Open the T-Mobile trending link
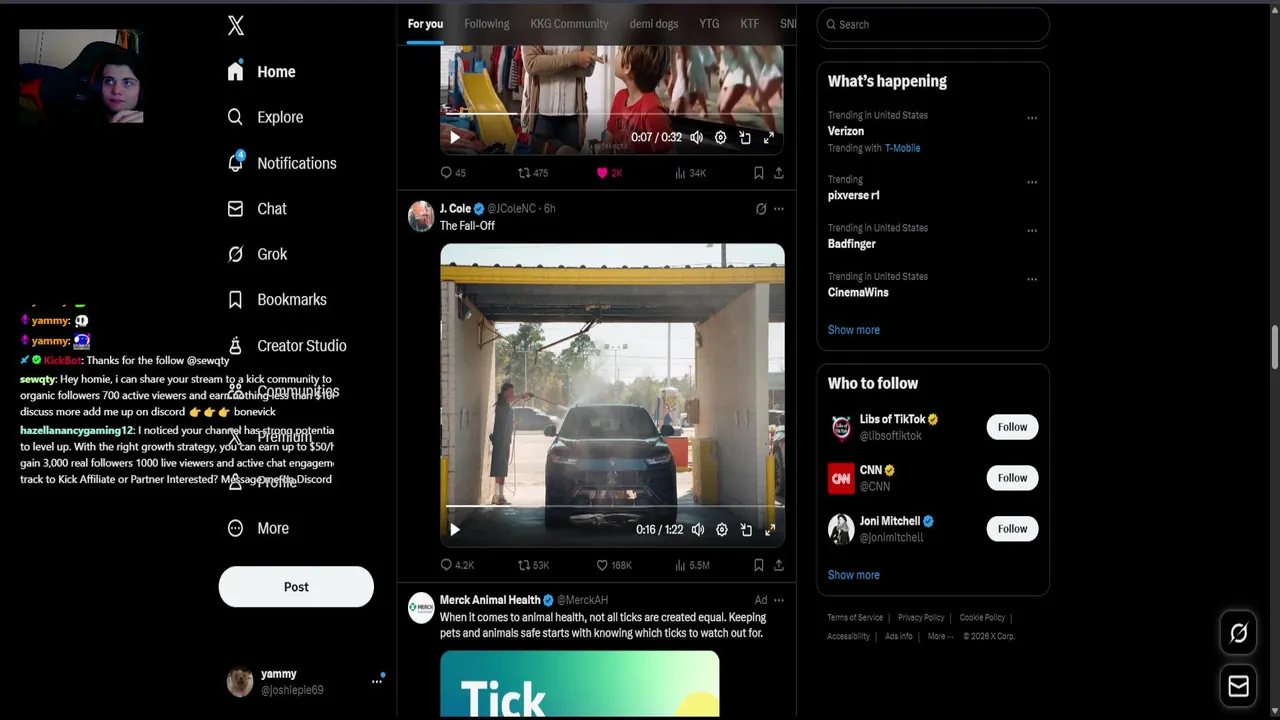Viewport: 1280px width, 720px height. 902,148
